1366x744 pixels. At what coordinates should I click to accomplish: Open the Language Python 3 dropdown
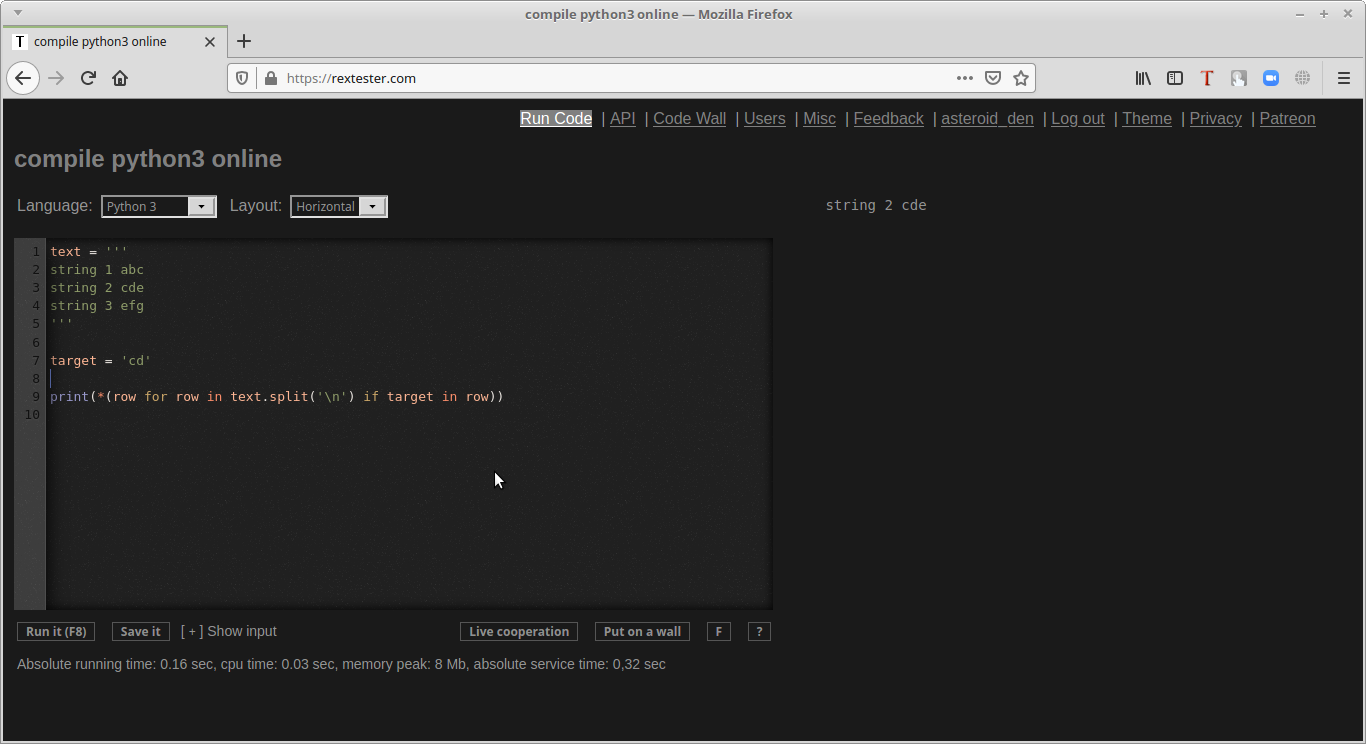pyautogui.click(x=158, y=206)
